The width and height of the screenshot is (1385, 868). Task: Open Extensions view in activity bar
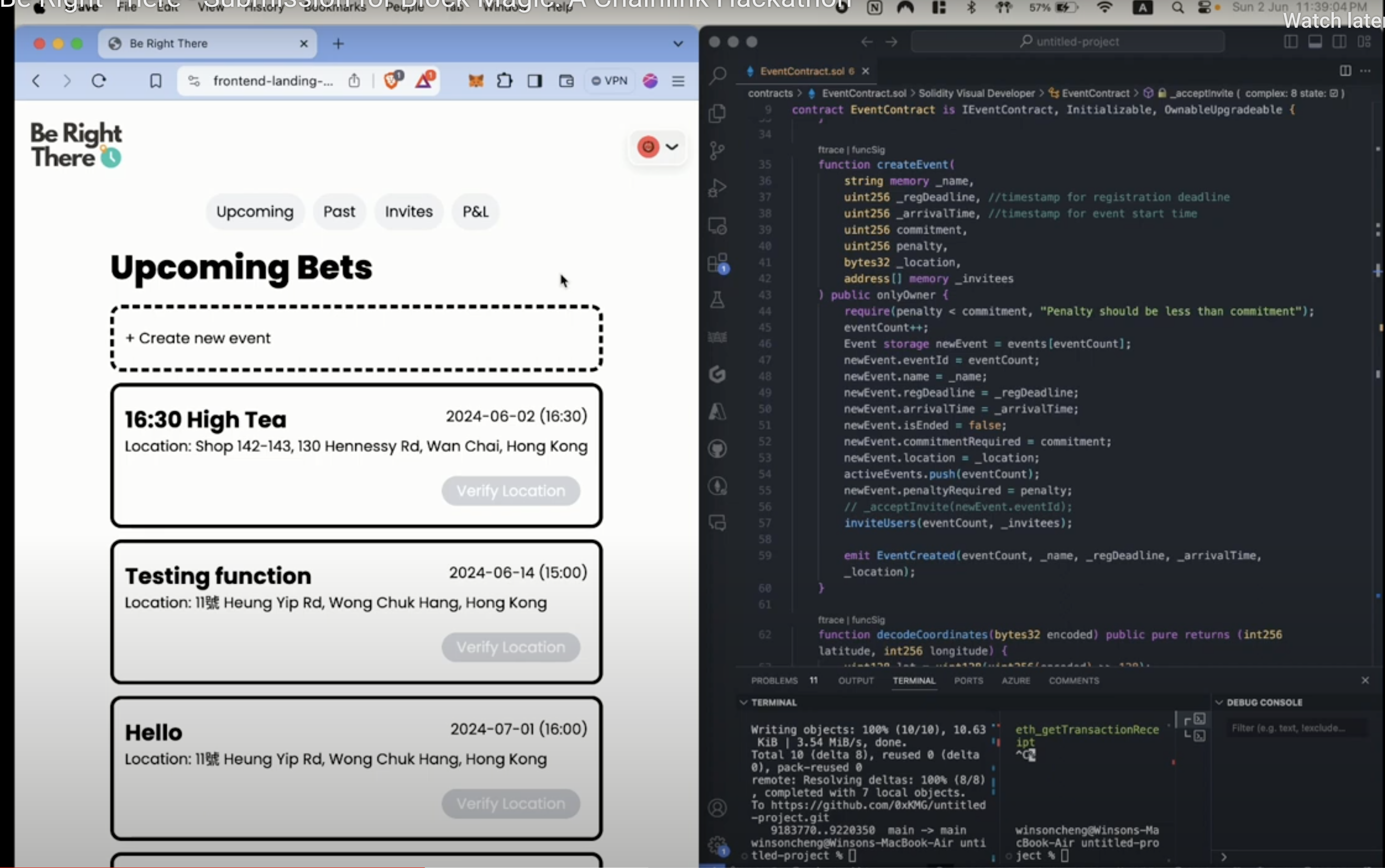click(x=718, y=264)
